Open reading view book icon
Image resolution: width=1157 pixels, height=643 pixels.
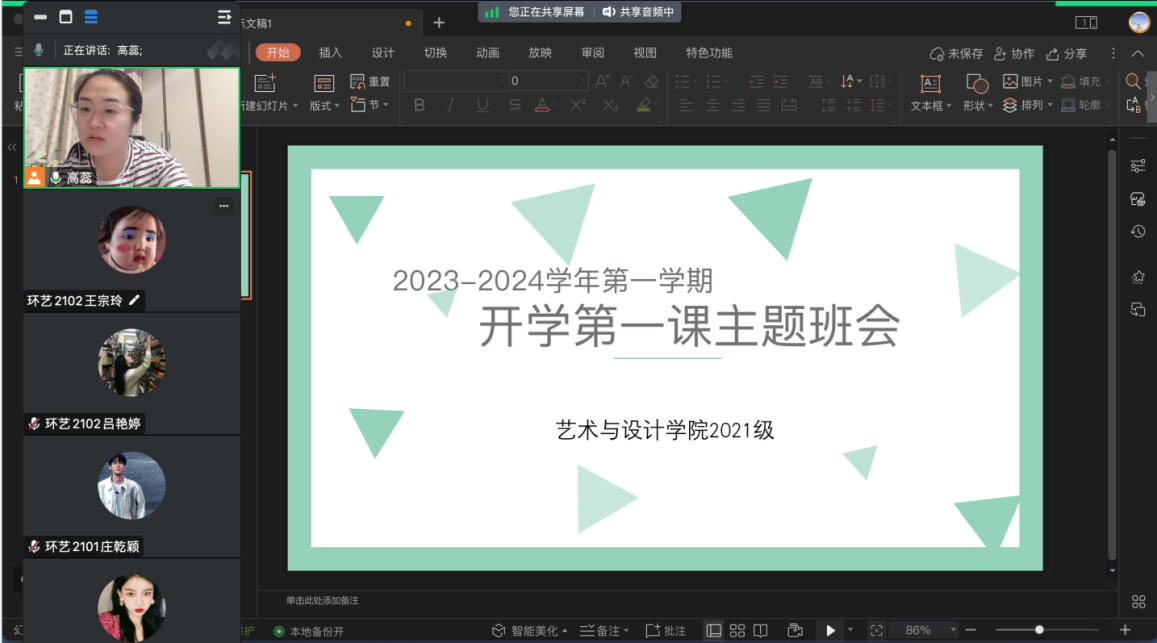pos(761,630)
